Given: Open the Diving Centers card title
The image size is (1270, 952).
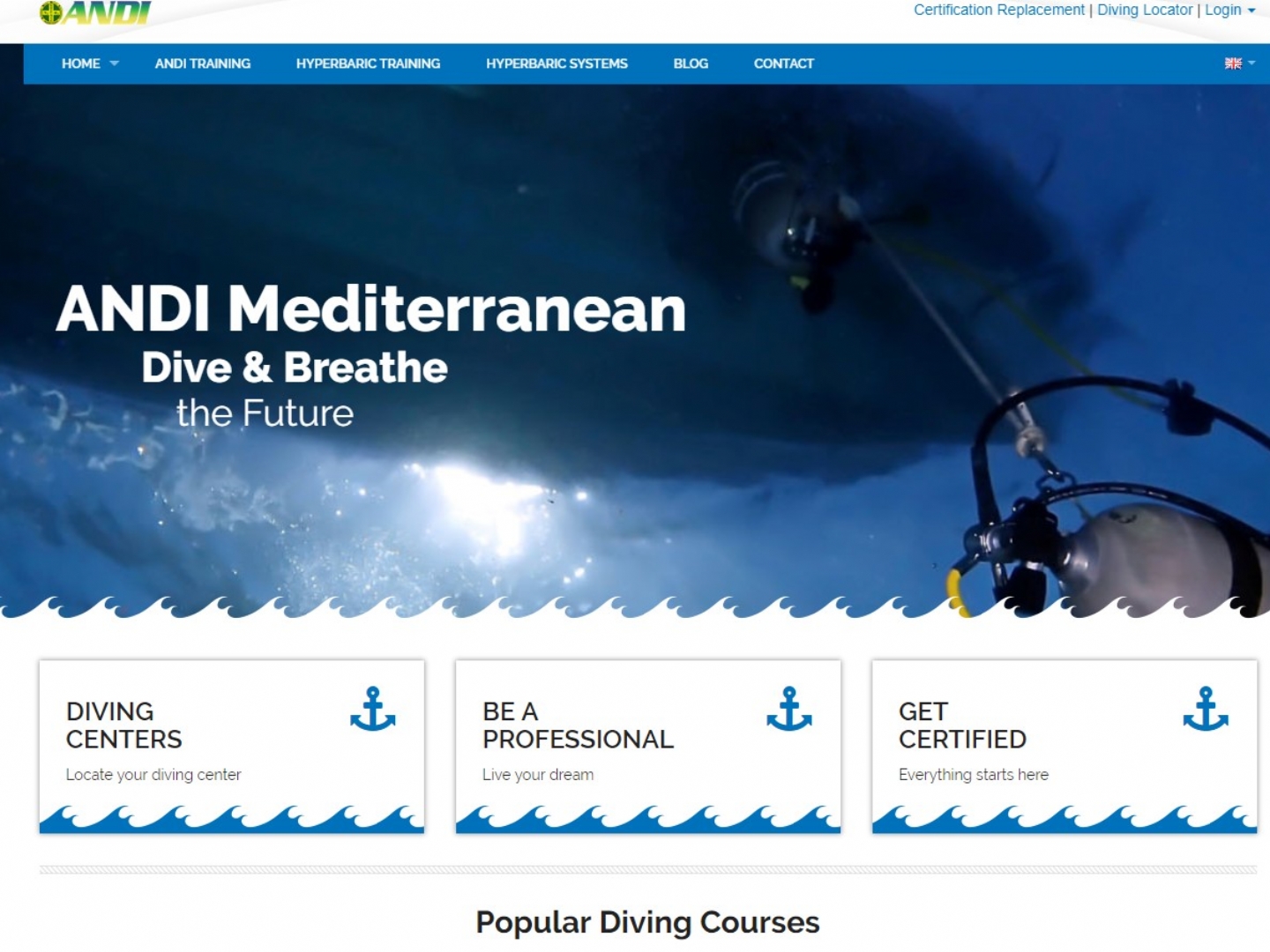Looking at the screenshot, I should pos(124,725).
